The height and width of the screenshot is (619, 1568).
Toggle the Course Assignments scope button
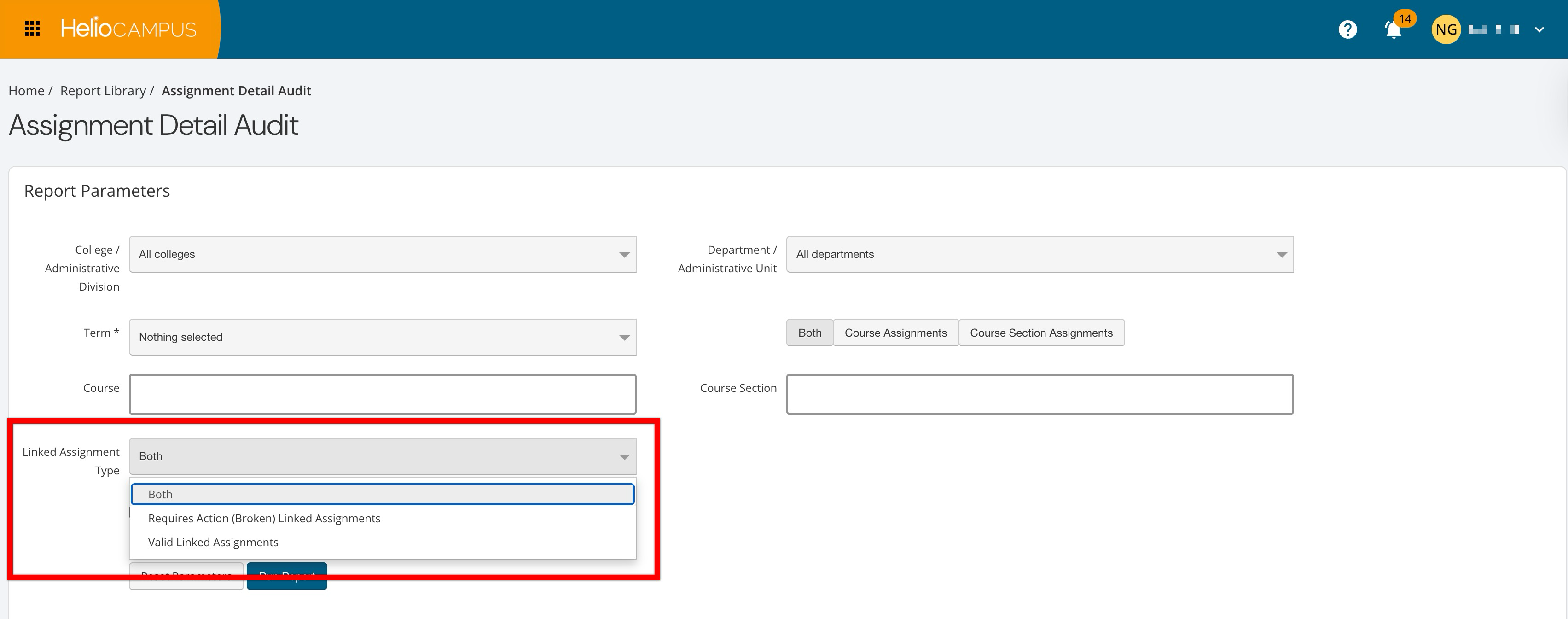pos(895,333)
